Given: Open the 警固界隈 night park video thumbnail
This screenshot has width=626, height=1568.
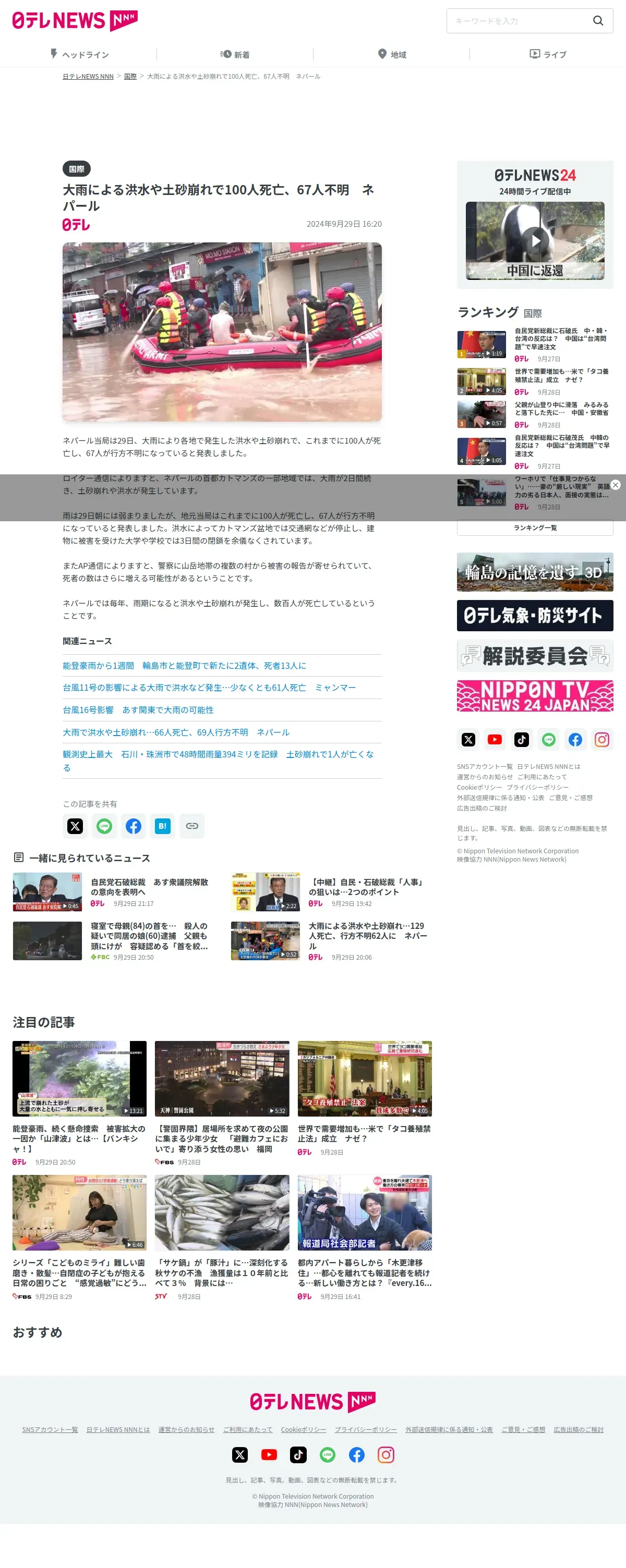Looking at the screenshot, I should pos(222,1078).
